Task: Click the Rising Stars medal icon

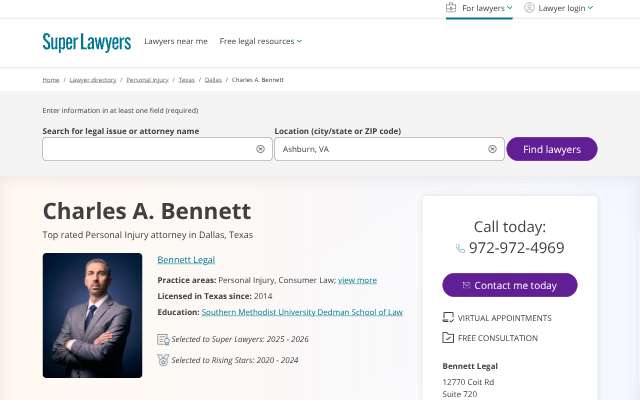Action: [x=163, y=360]
